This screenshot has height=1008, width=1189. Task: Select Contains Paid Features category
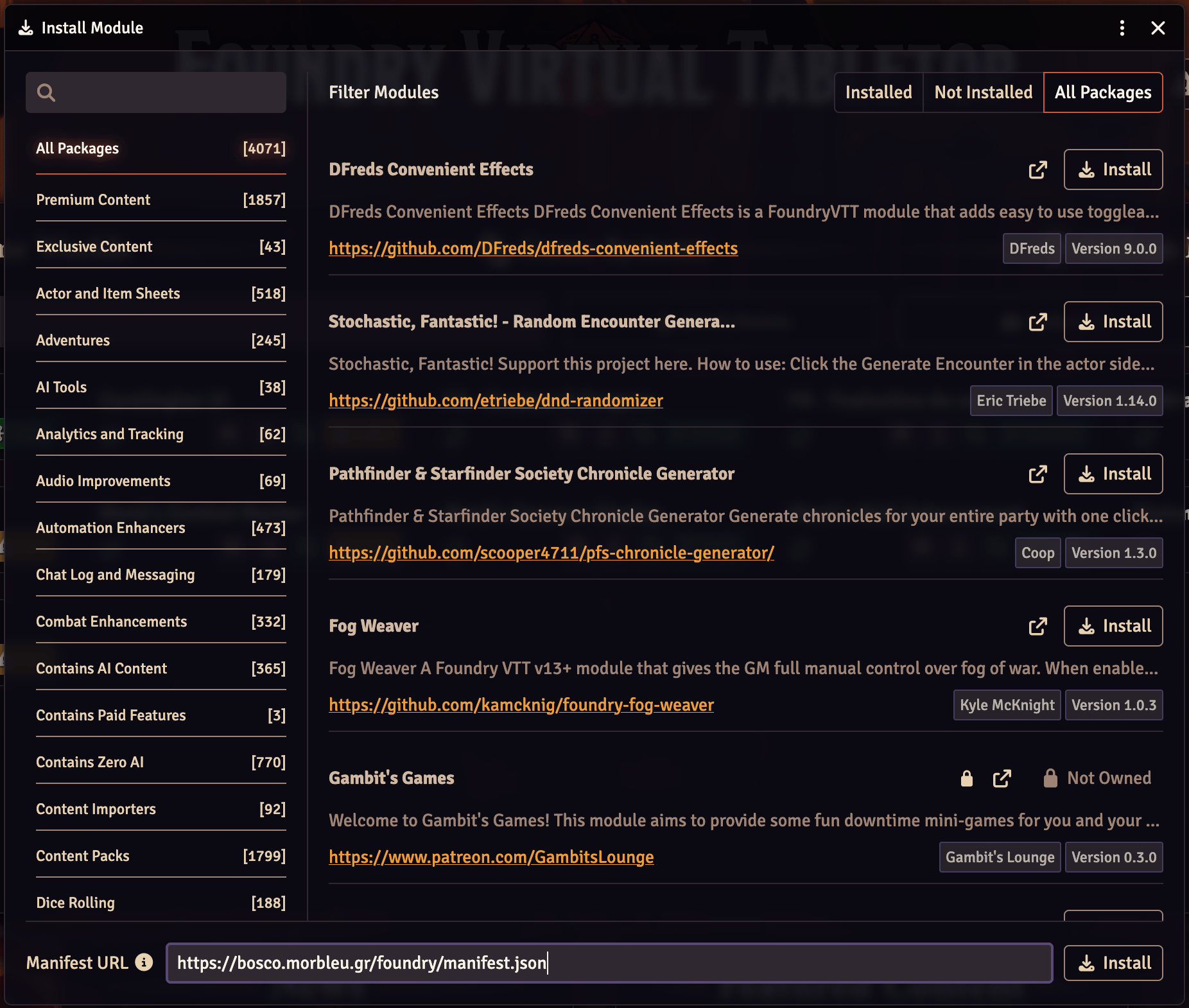point(161,715)
